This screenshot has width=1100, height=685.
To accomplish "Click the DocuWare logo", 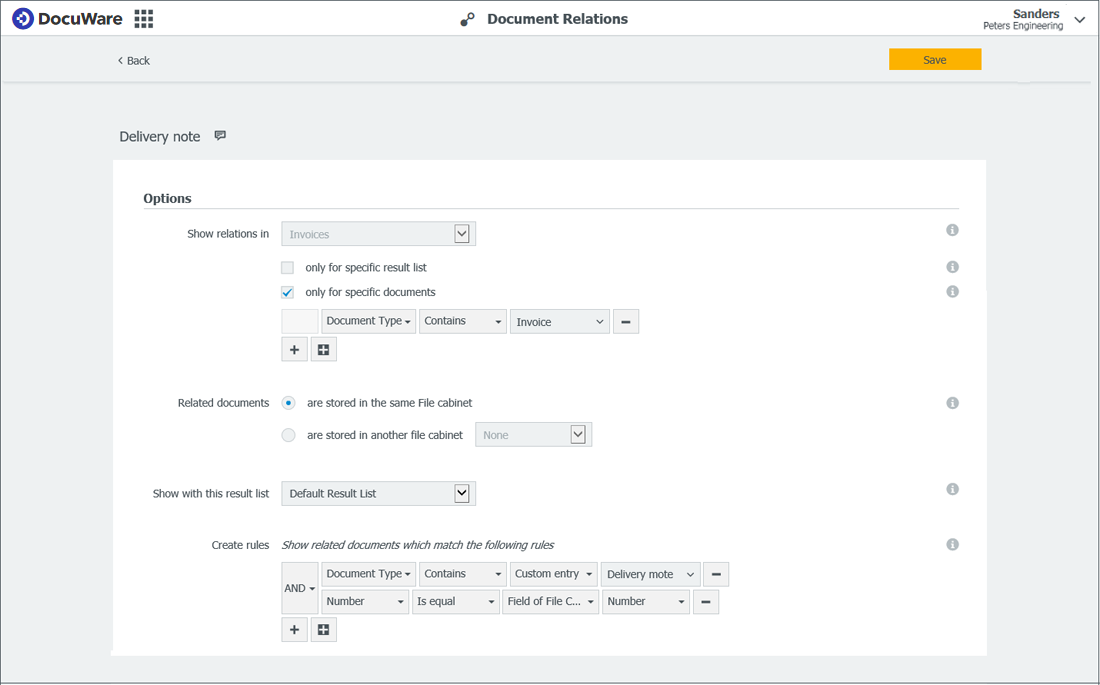I will click(66, 19).
